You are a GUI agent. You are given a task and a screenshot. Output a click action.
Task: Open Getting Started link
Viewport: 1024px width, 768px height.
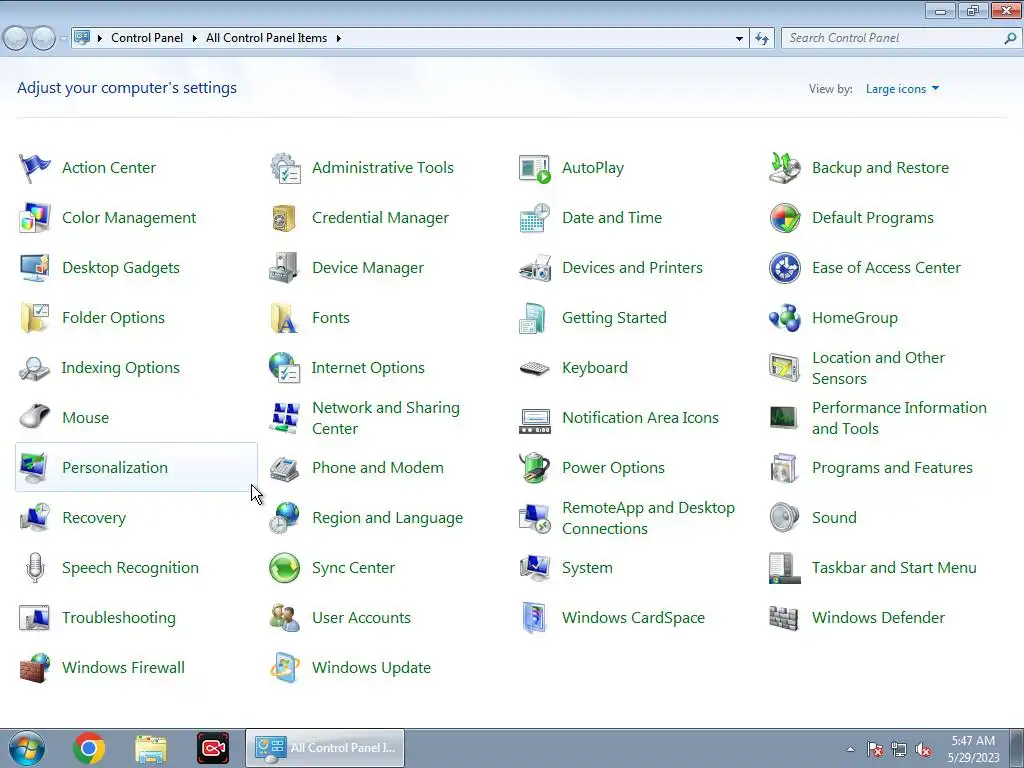tap(614, 318)
